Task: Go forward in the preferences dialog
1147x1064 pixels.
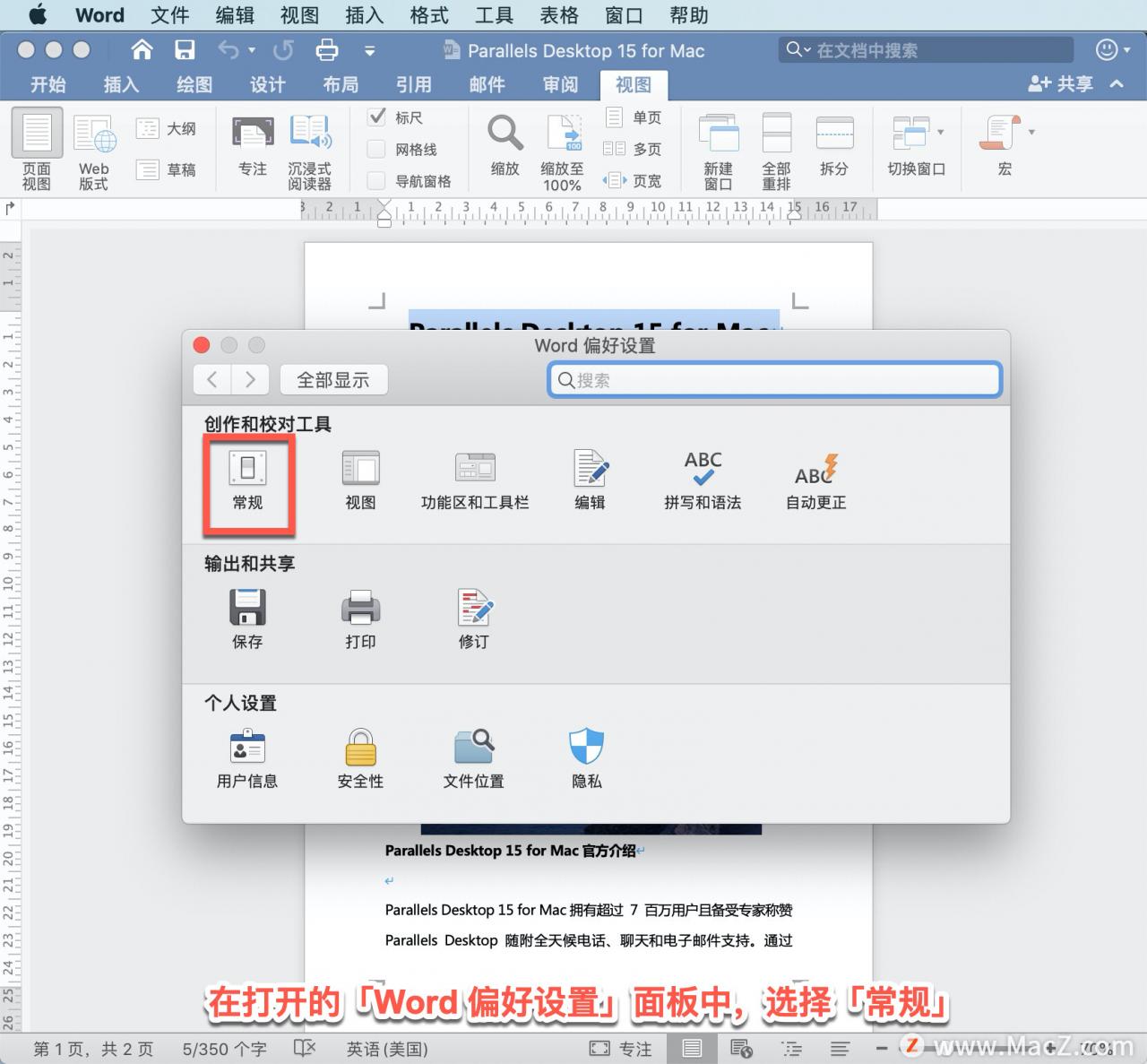Action: (x=250, y=379)
